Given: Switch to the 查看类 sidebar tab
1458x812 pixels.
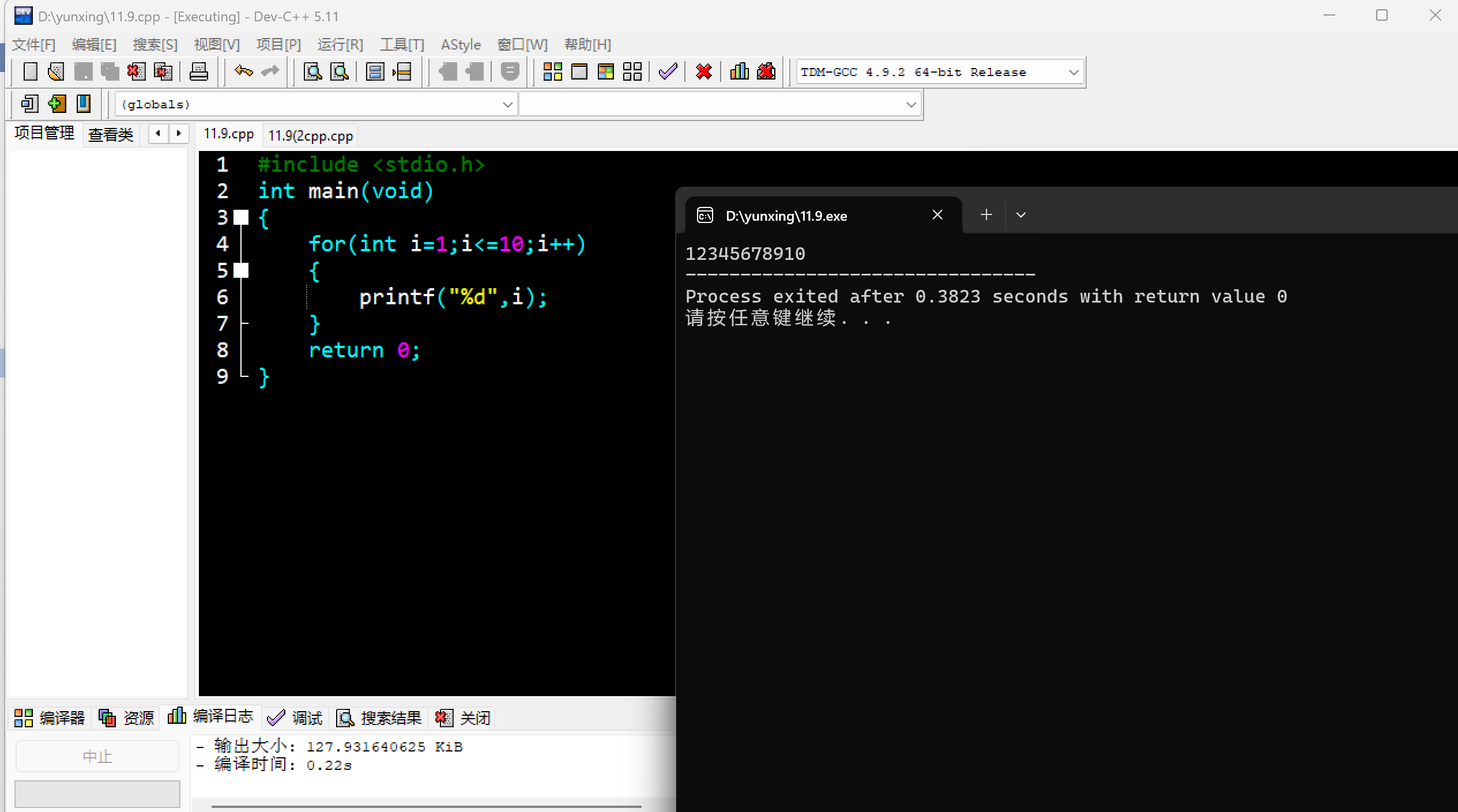Looking at the screenshot, I should pos(111,134).
